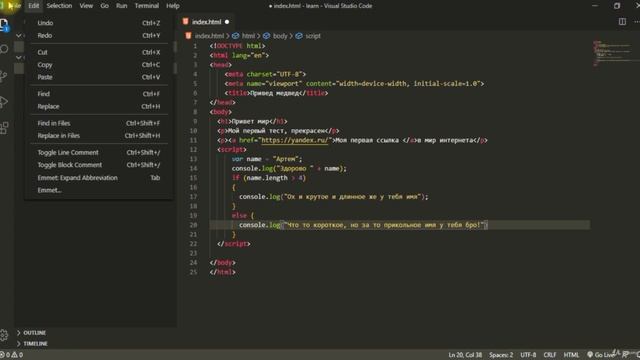The height and width of the screenshot is (360, 640).
Task: Click the yandex.ru link in code
Action: (x=294, y=140)
